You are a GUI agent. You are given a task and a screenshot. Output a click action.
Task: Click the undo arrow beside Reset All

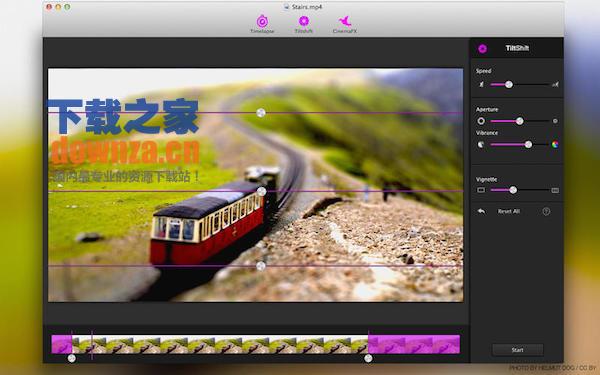[x=481, y=211]
